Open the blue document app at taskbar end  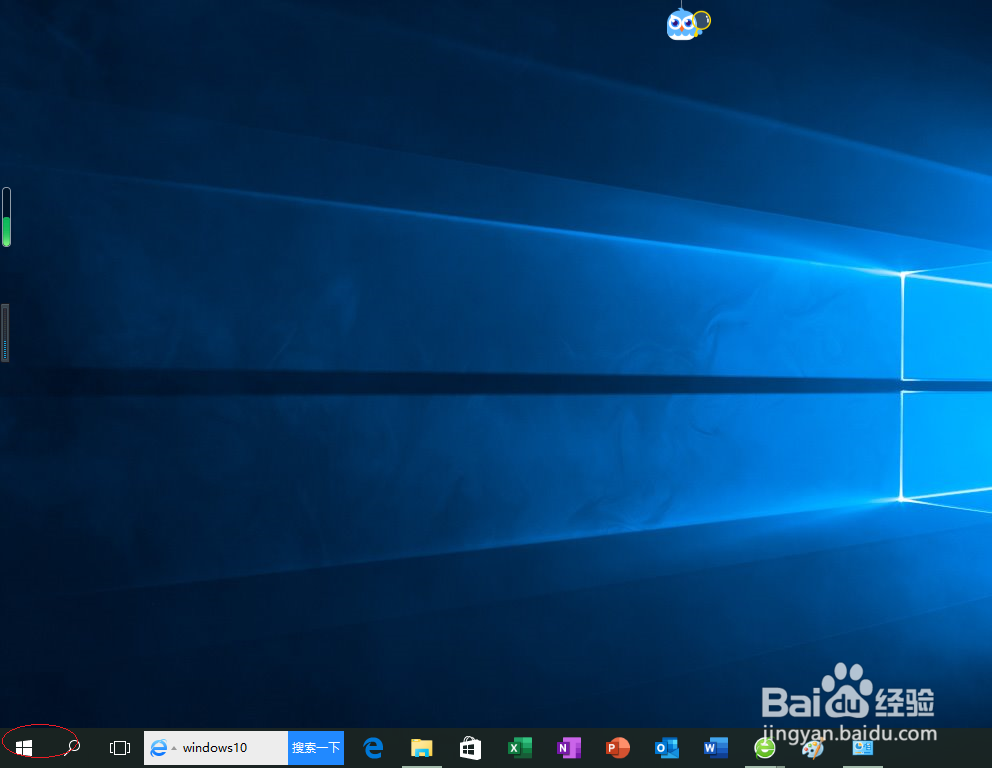[x=861, y=747]
